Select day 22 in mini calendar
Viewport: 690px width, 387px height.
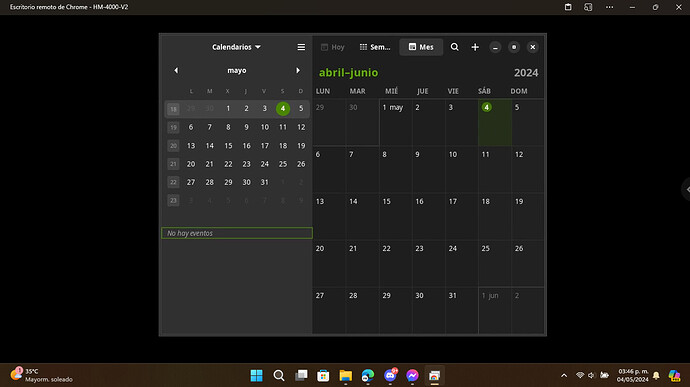228,164
